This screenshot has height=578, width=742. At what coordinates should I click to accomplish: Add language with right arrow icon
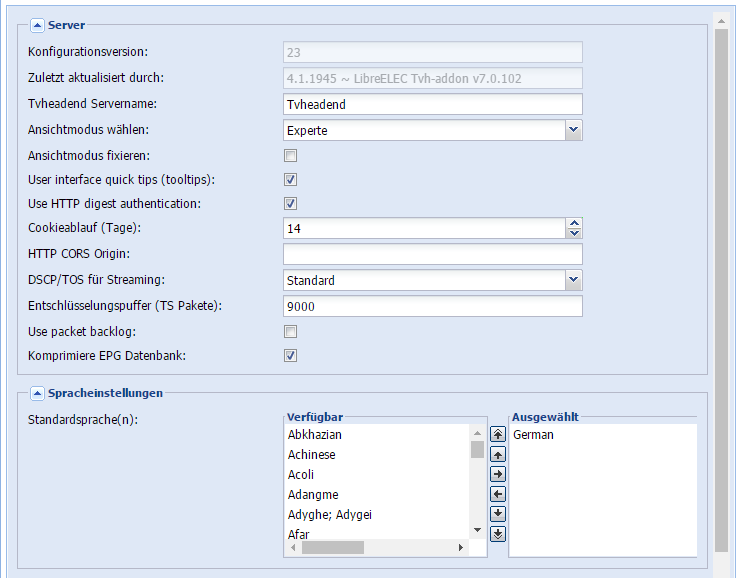pos(497,474)
